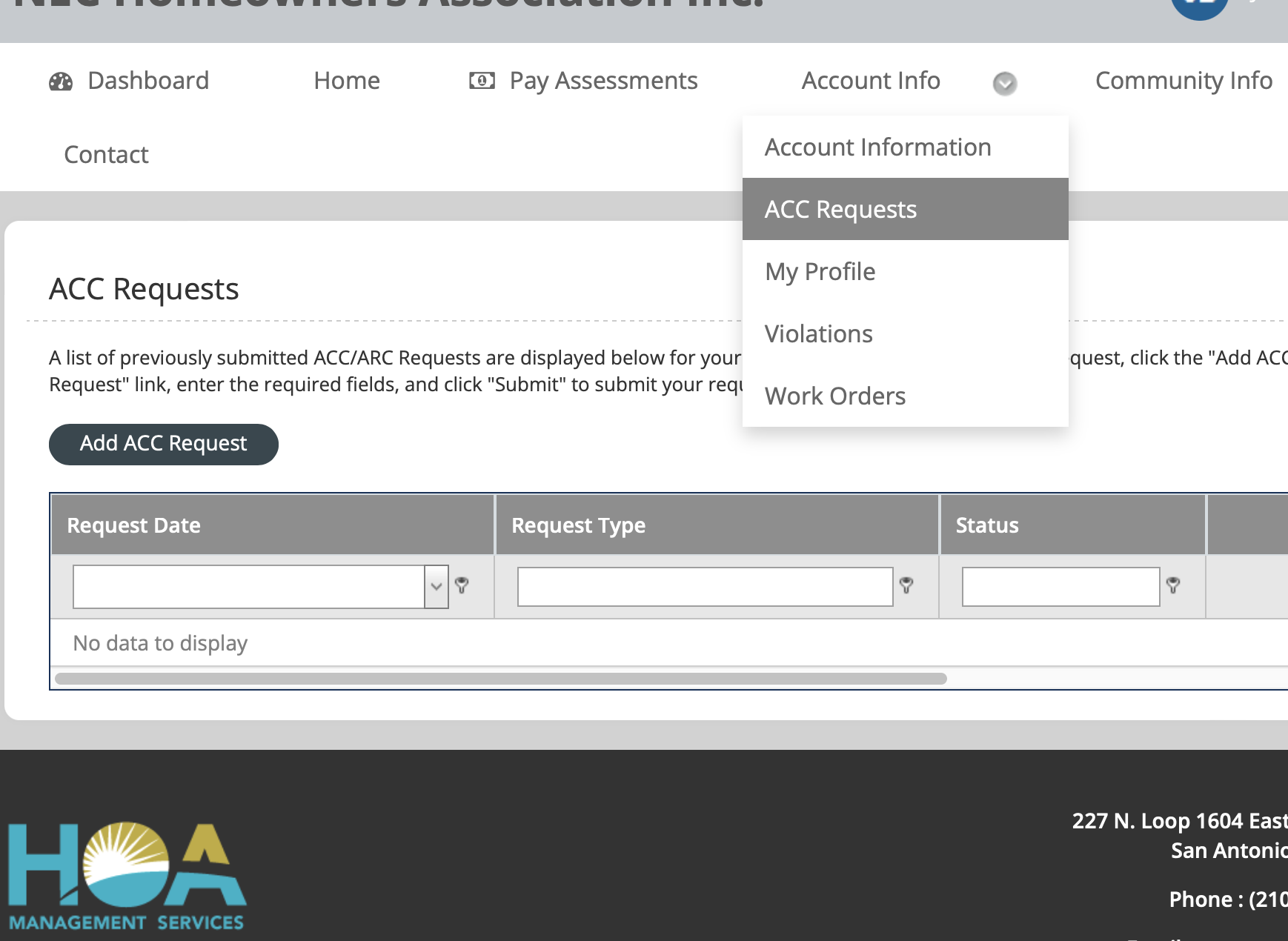
Task: Click inside the Status filter input field
Action: click(1060, 586)
